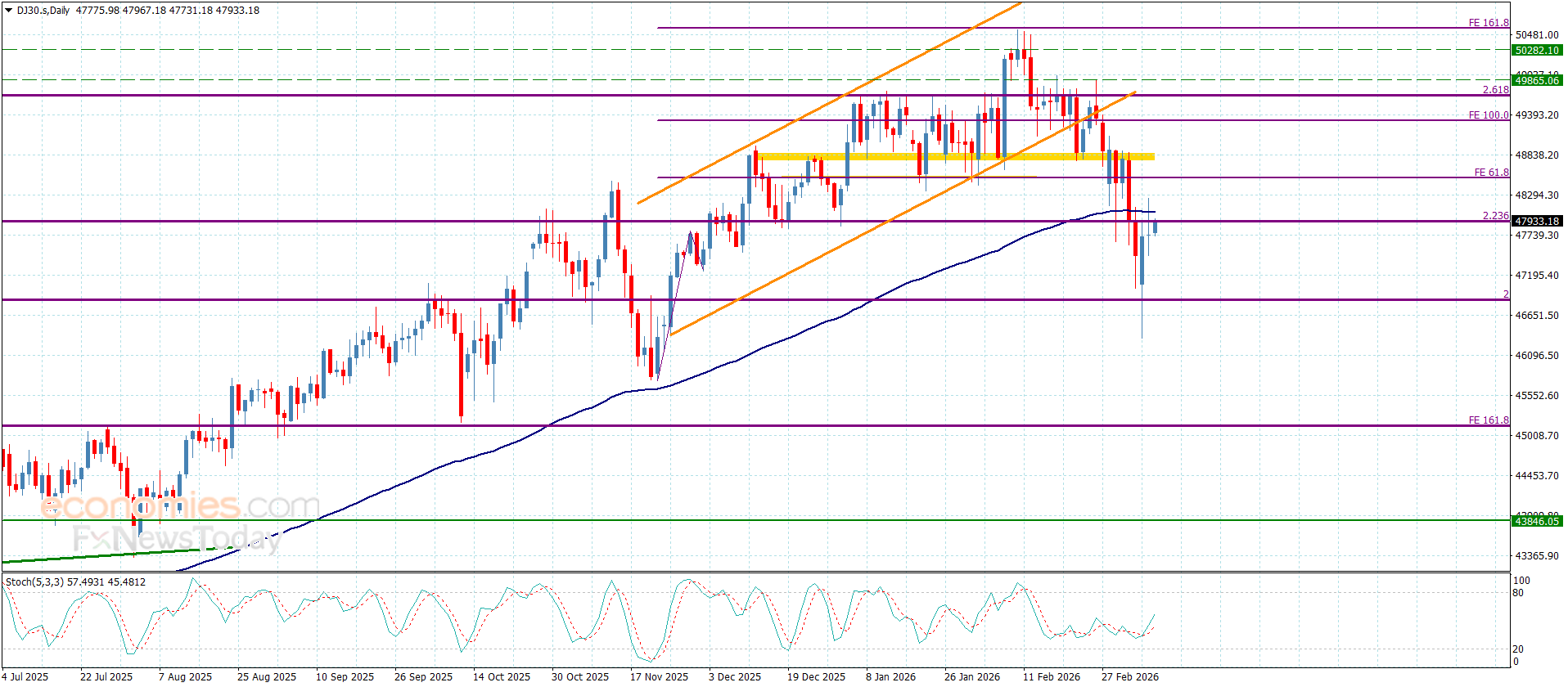Click the 4 Jul 2025 date label
This screenshot has height=687, width=1568.
coord(25,677)
